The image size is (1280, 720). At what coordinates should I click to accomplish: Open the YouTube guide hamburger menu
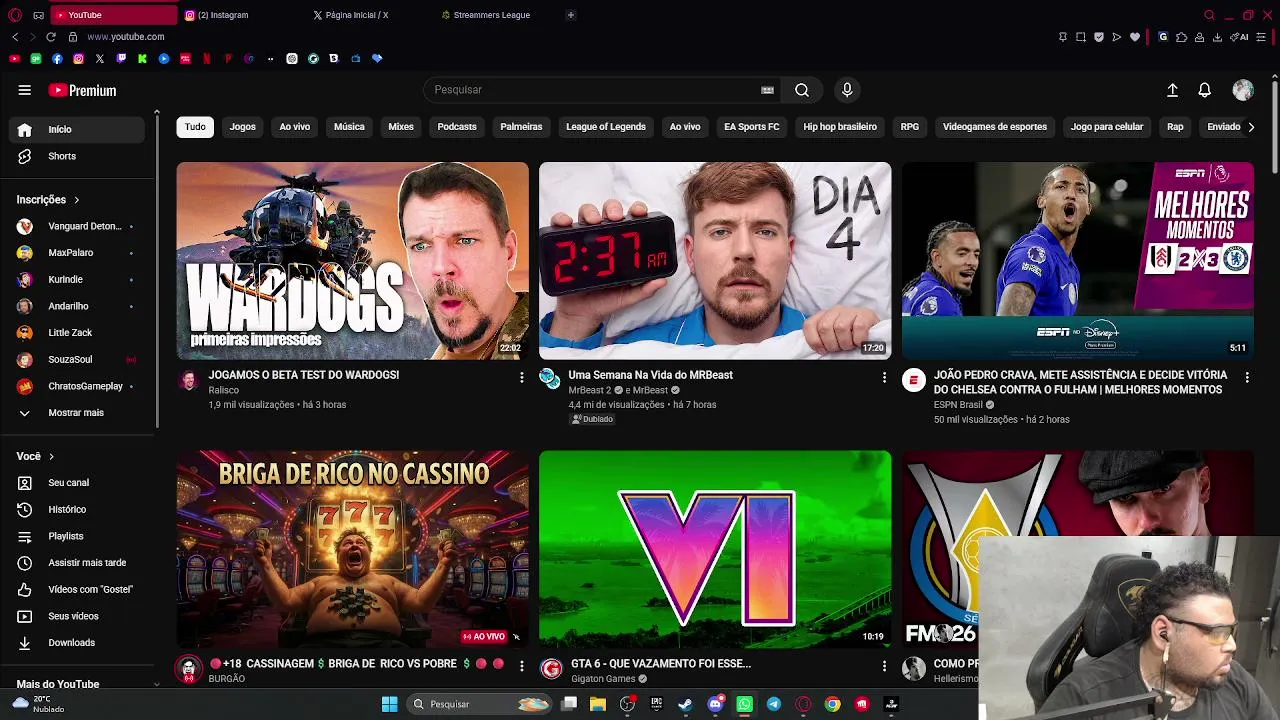(24, 90)
